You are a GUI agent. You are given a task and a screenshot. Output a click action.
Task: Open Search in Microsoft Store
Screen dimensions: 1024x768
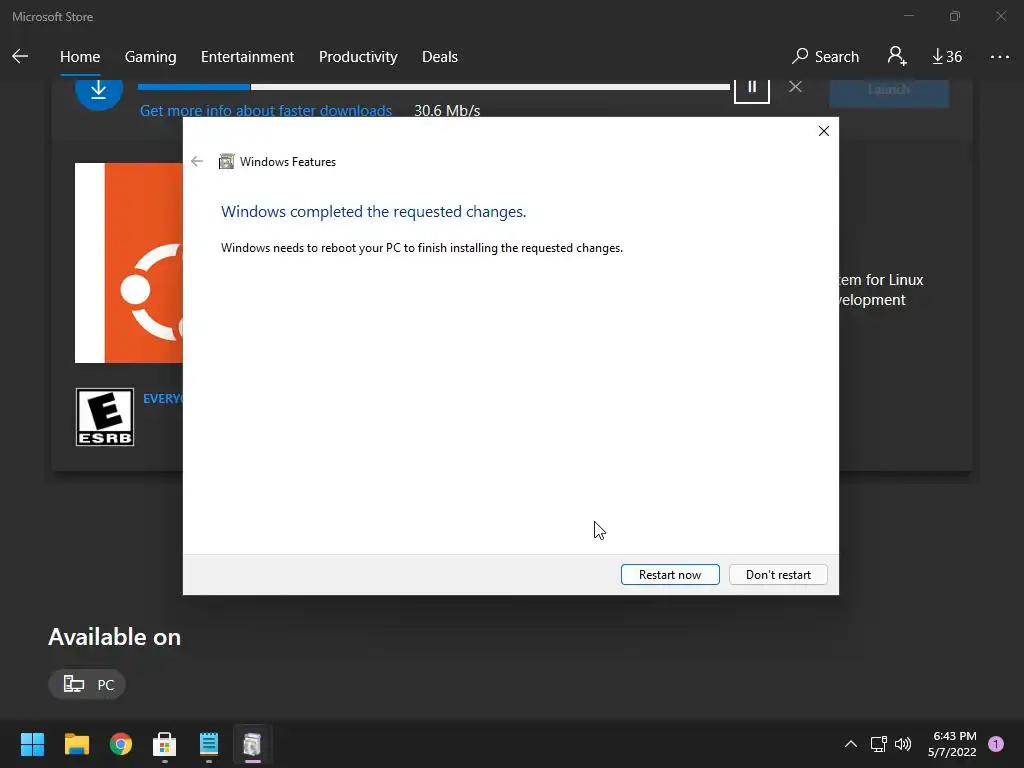click(x=825, y=57)
